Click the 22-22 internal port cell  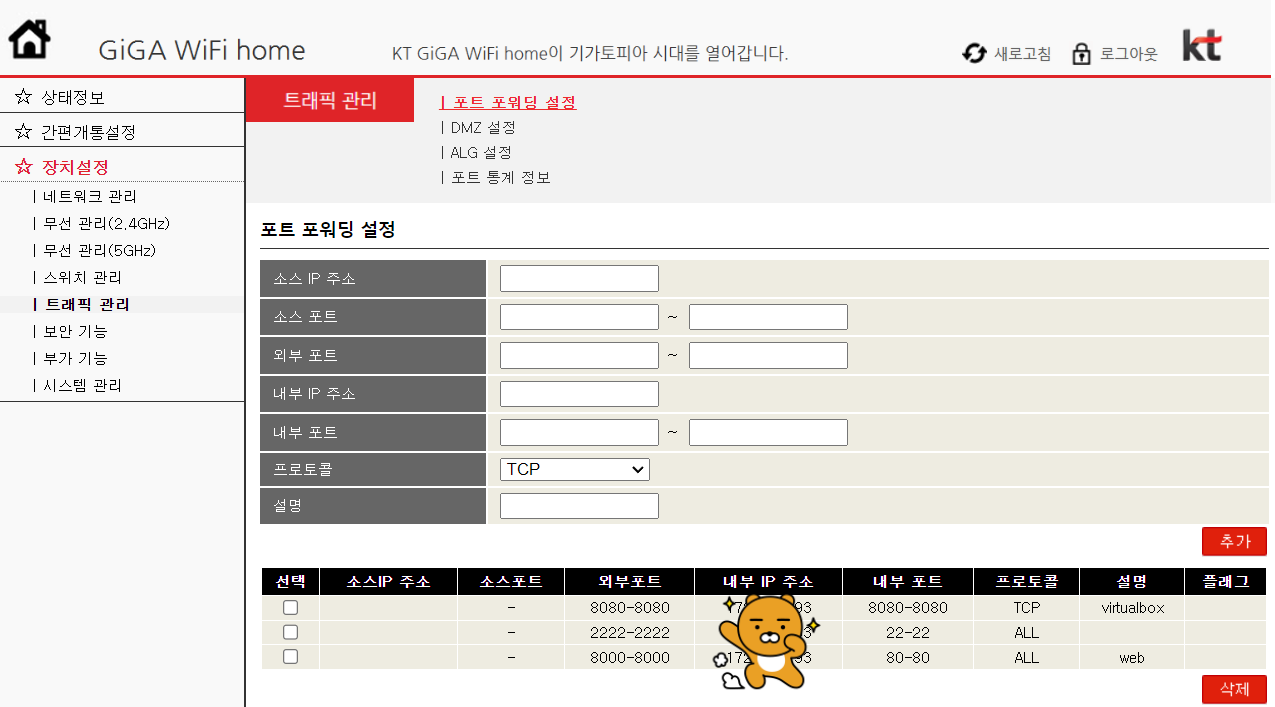tap(908, 632)
